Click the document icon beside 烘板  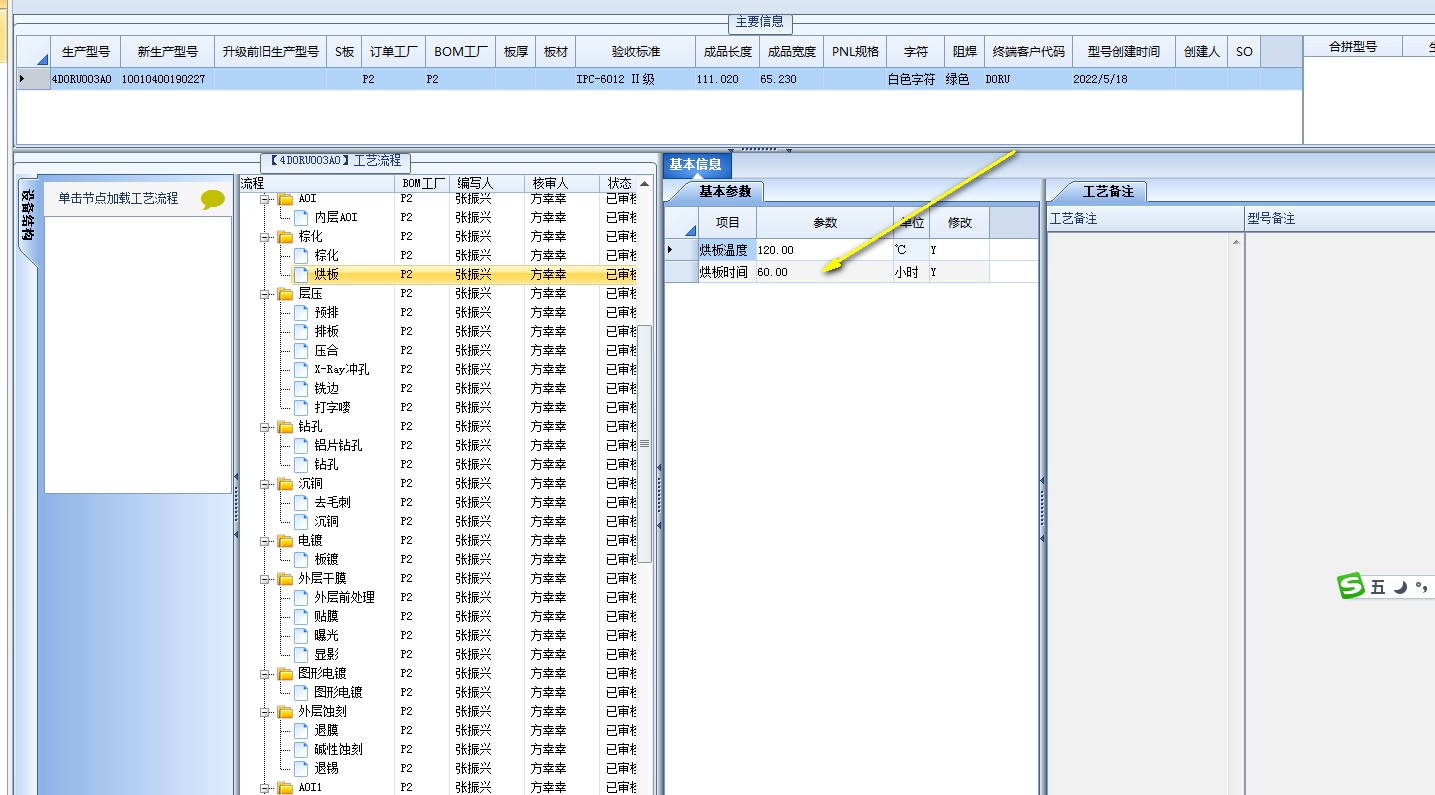click(x=301, y=274)
